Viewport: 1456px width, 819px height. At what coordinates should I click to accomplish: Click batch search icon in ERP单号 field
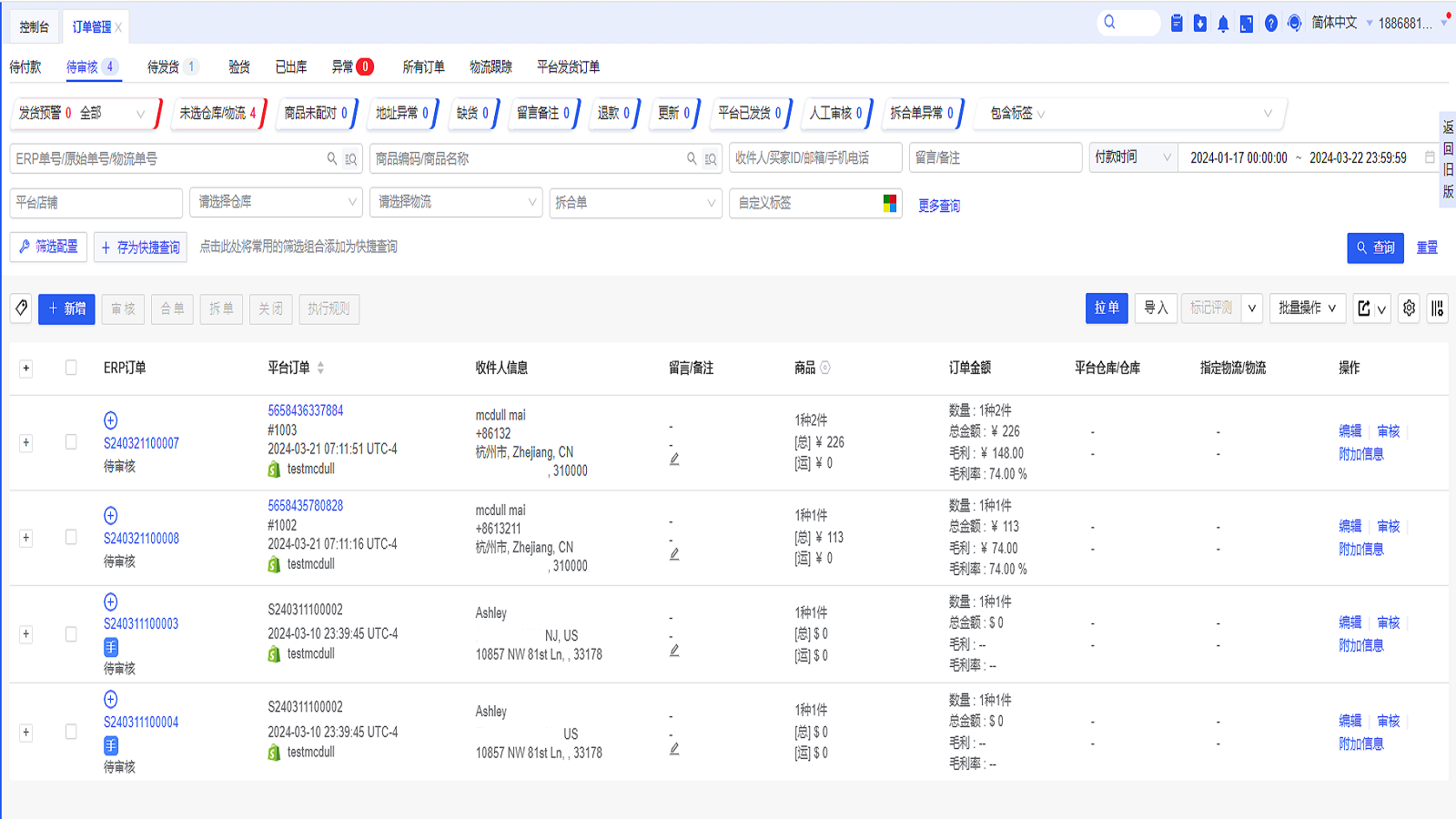350,159
